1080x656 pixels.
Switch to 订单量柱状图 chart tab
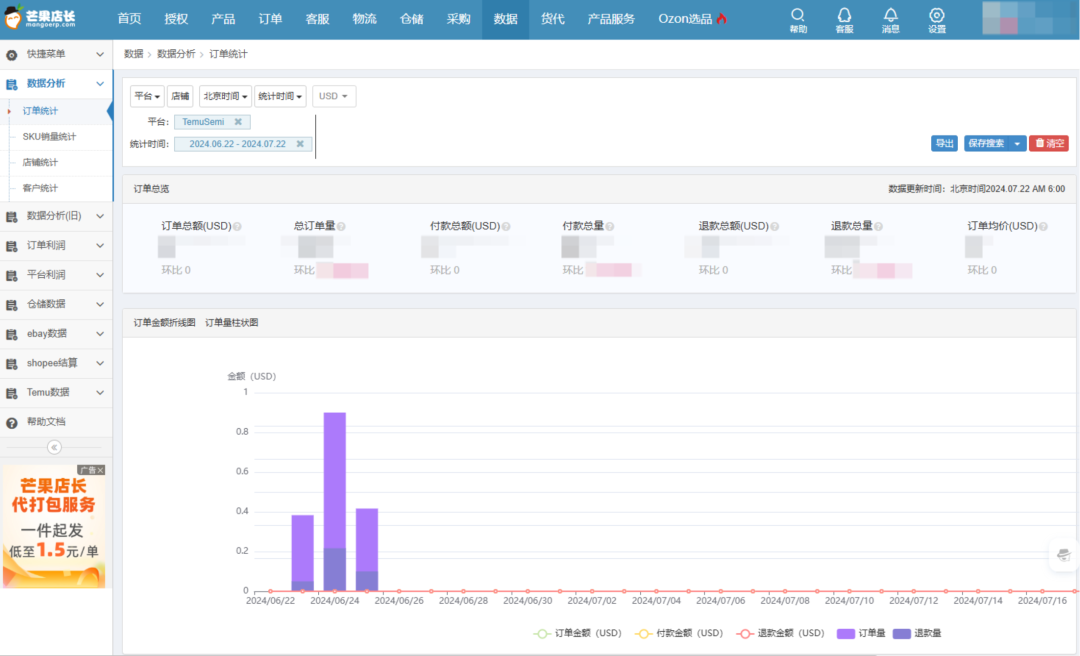pyautogui.click(x=231, y=322)
